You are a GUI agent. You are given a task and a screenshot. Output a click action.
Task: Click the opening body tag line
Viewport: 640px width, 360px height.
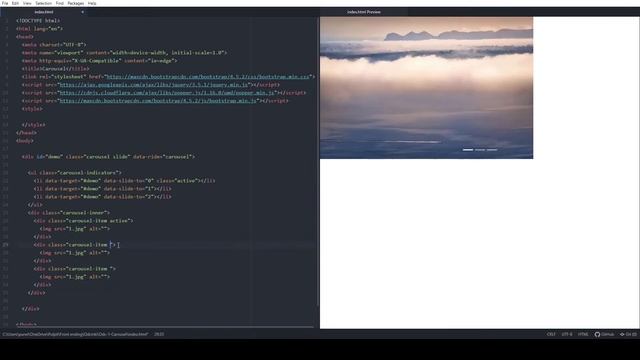click(x=25, y=141)
